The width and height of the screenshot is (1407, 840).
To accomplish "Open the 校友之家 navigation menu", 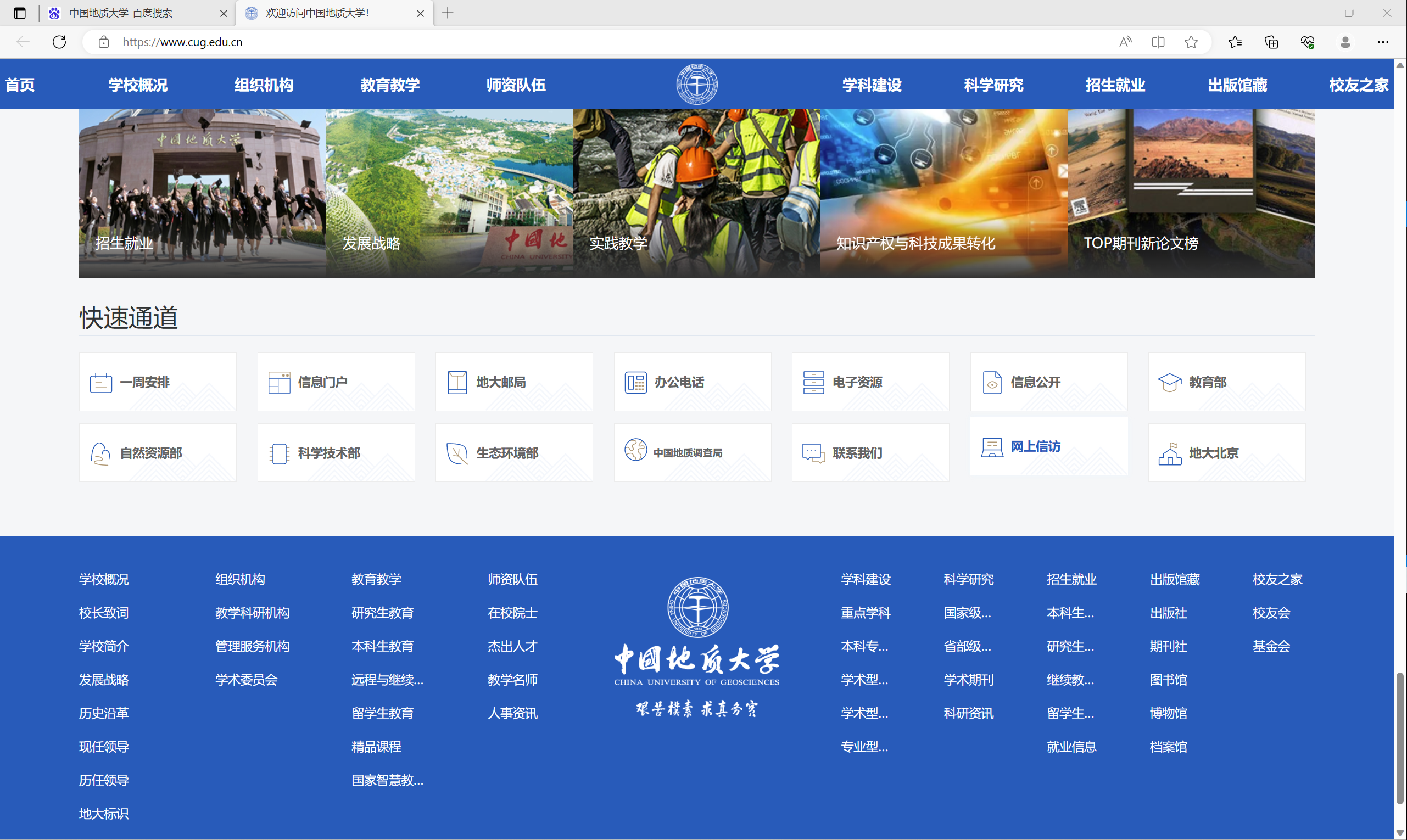I will click(x=1359, y=85).
